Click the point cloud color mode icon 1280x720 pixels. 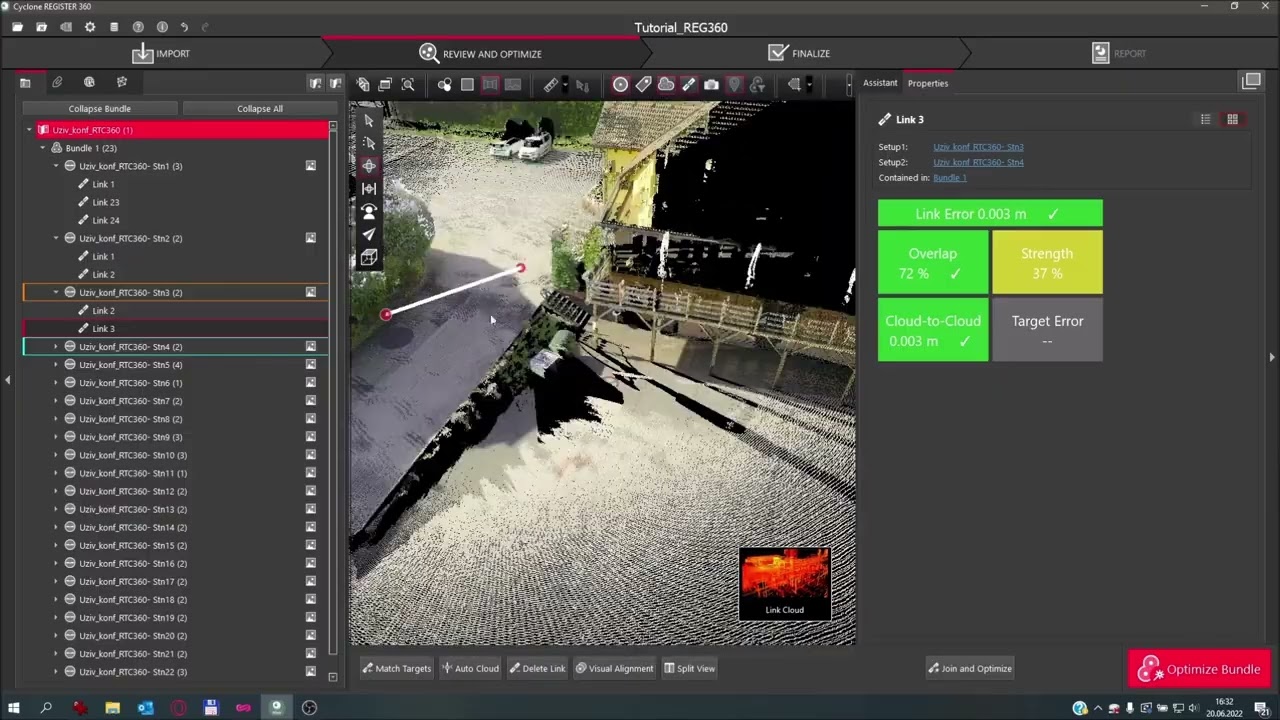pos(444,85)
